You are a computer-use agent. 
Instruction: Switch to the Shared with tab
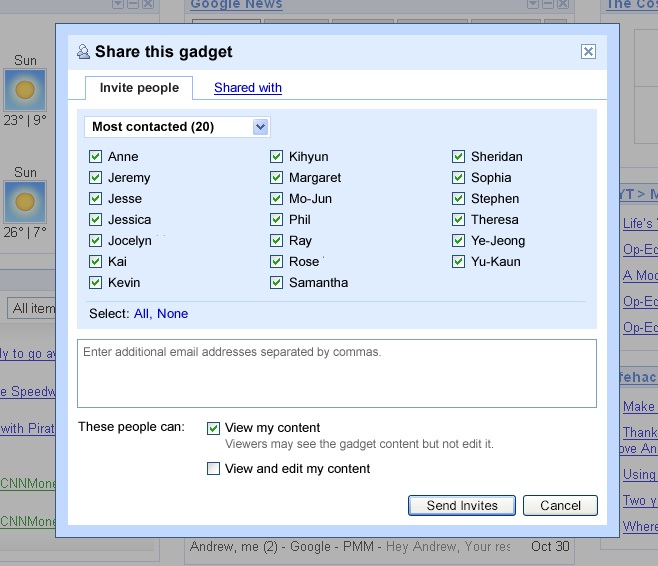pos(248,88)
